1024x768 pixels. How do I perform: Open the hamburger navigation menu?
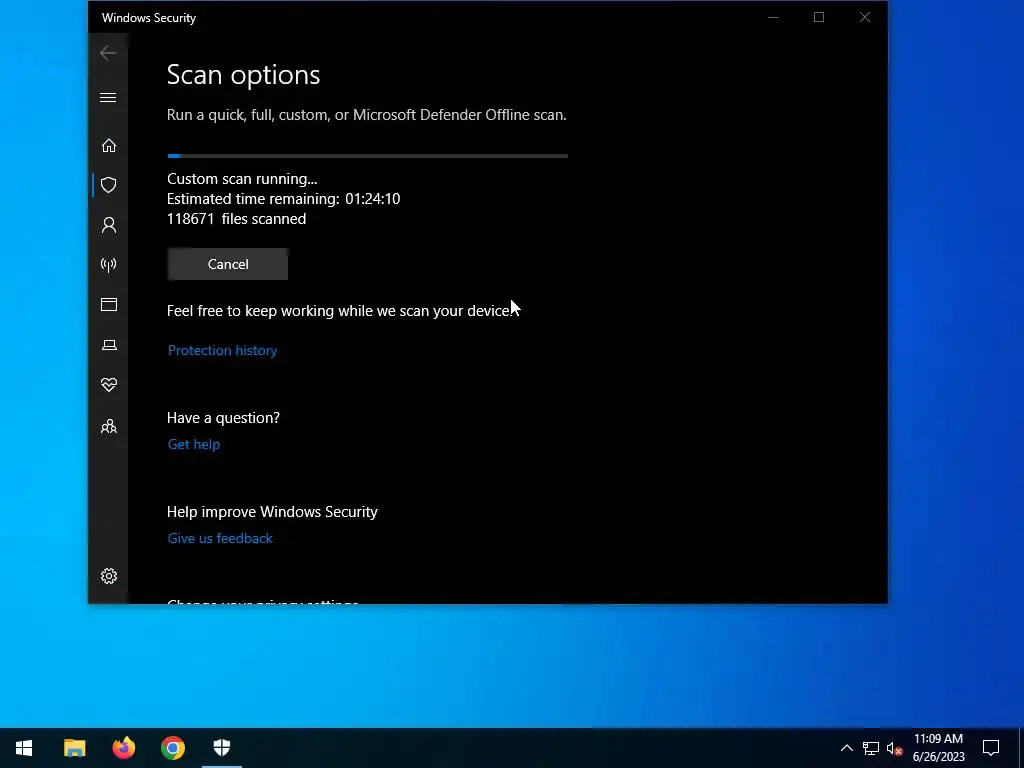[108, 97]
